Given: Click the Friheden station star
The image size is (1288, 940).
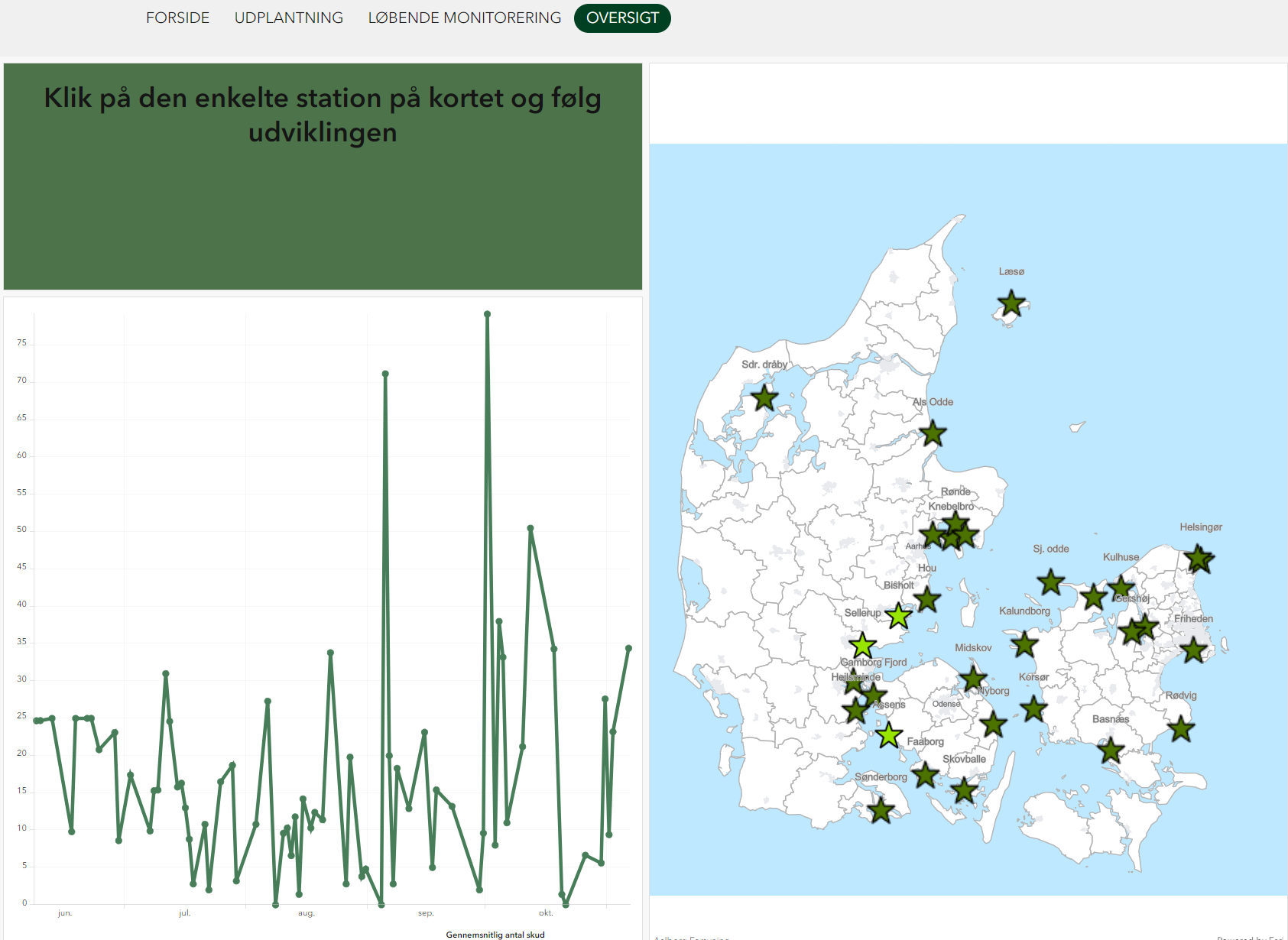Looking at the screenshot, I should [x=1193, y=650].
